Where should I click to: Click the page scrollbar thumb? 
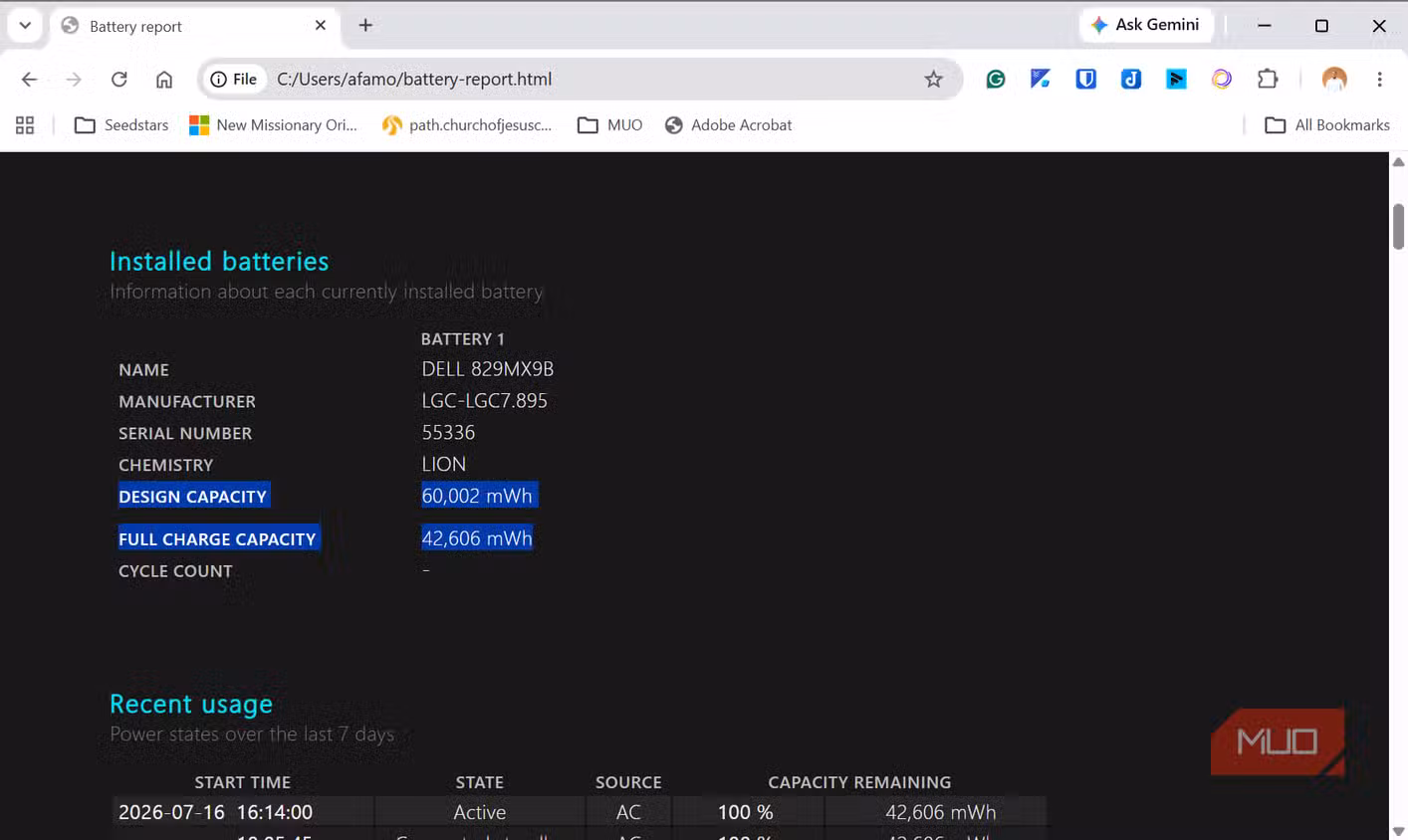click(1398, 226)
